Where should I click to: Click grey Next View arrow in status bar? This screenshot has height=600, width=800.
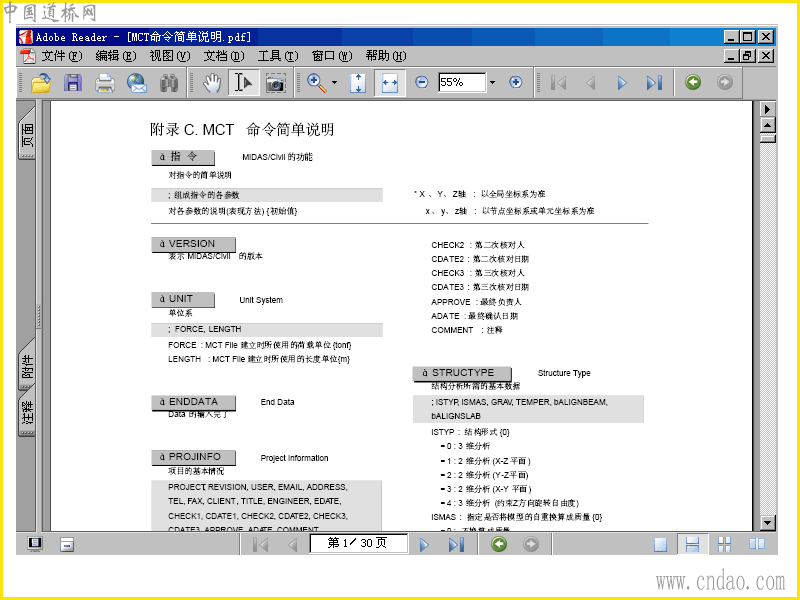point(531,544)
